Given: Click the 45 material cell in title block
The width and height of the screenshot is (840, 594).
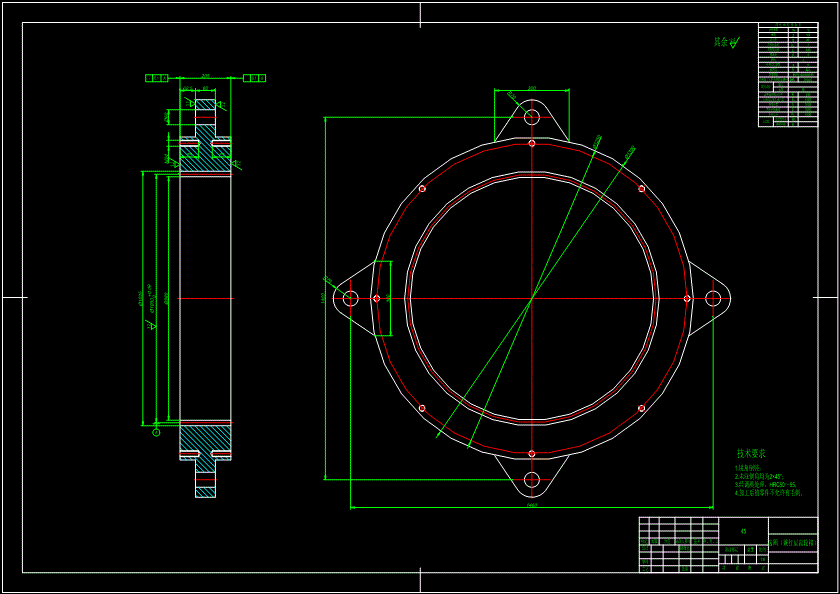Looking at the screenshot, I should pyautogui.click(x=743, y=531).
